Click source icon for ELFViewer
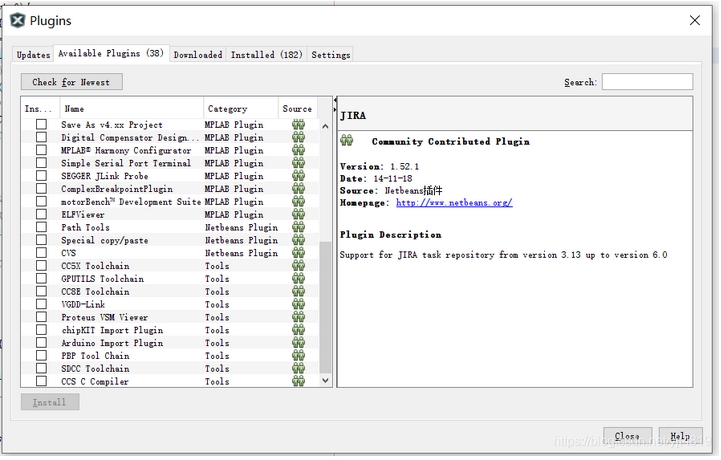The height and width of the screenshot is (460, 721). pos(298,215)
